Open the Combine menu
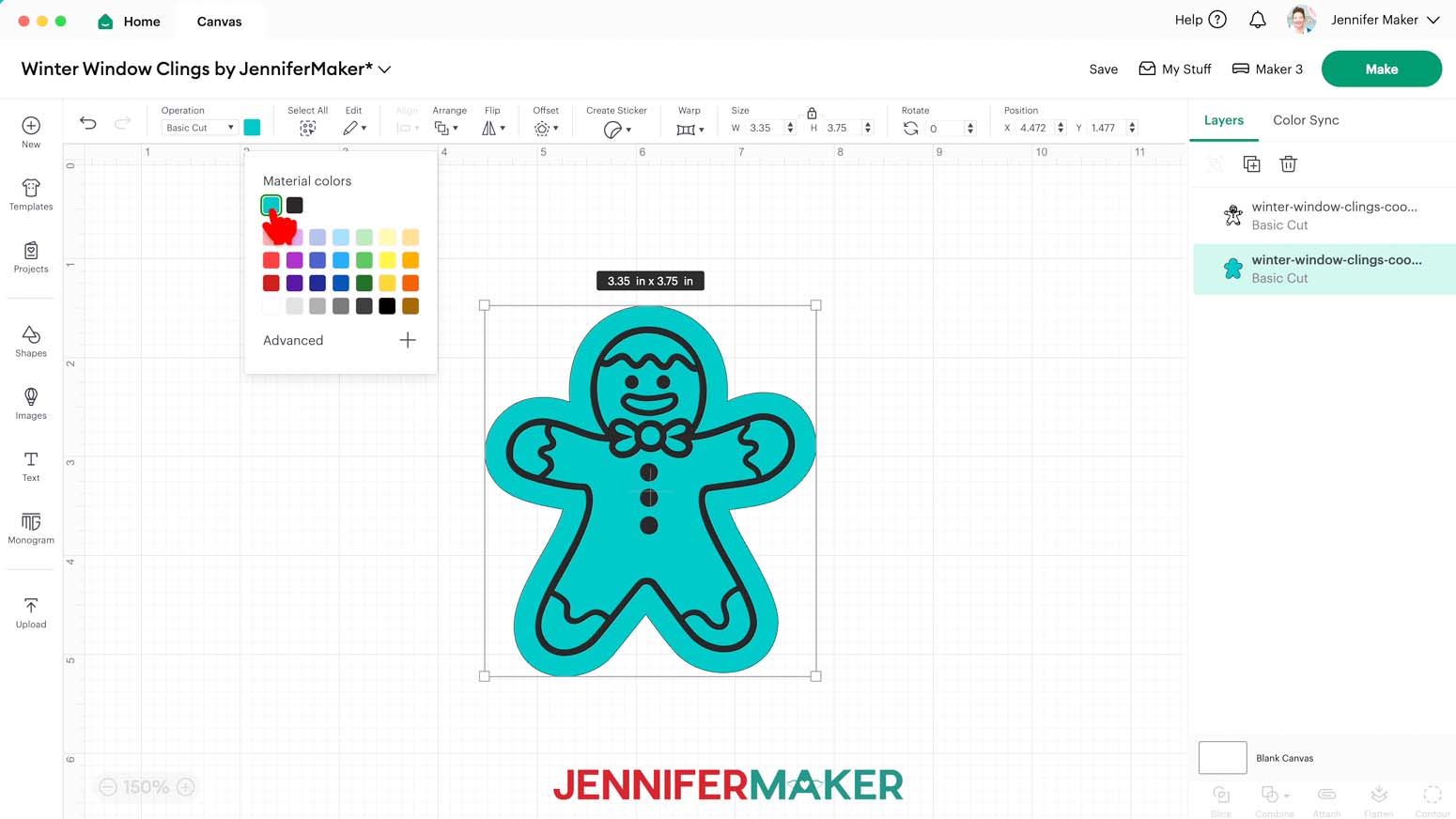Screen dimensions: 1456x819 1274,800
